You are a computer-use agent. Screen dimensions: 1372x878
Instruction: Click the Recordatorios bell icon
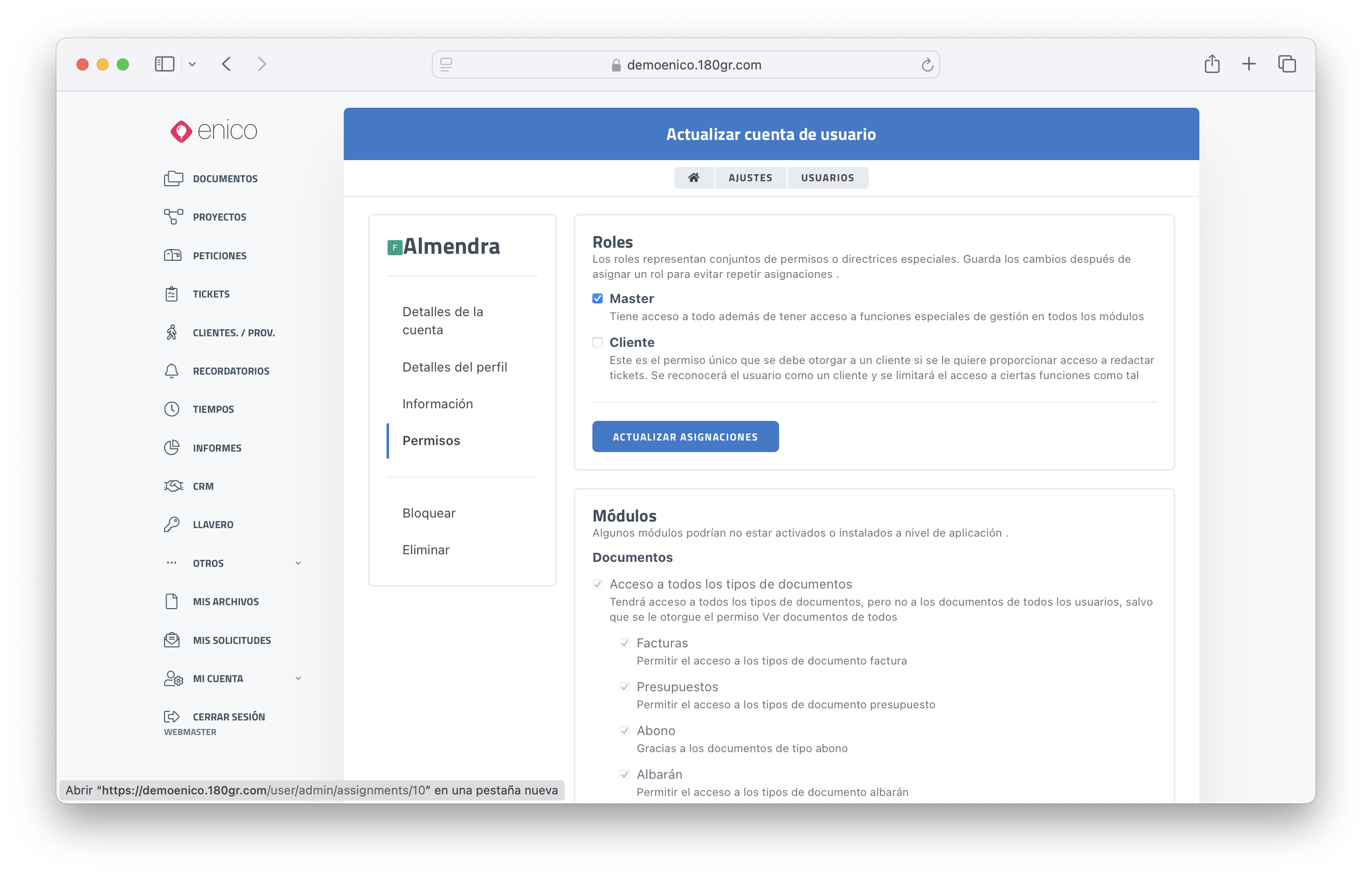point(172,371)
